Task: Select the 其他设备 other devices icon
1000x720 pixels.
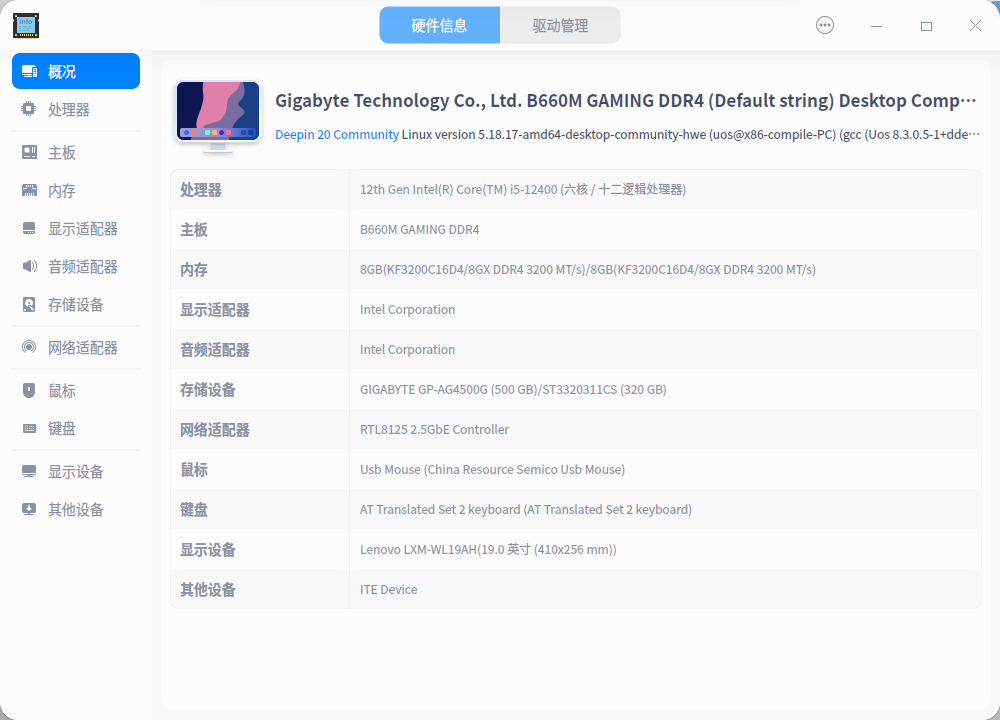Action: pos(28,509)
